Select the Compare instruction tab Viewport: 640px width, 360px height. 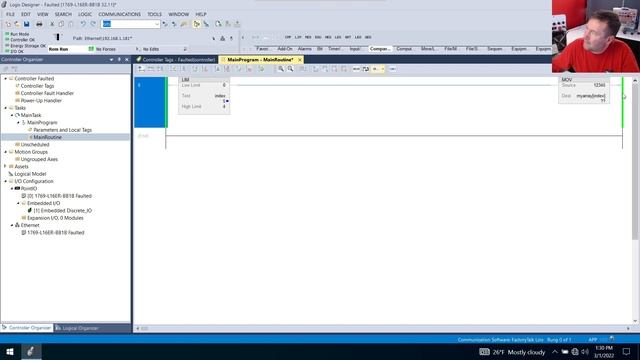(380, 49)
